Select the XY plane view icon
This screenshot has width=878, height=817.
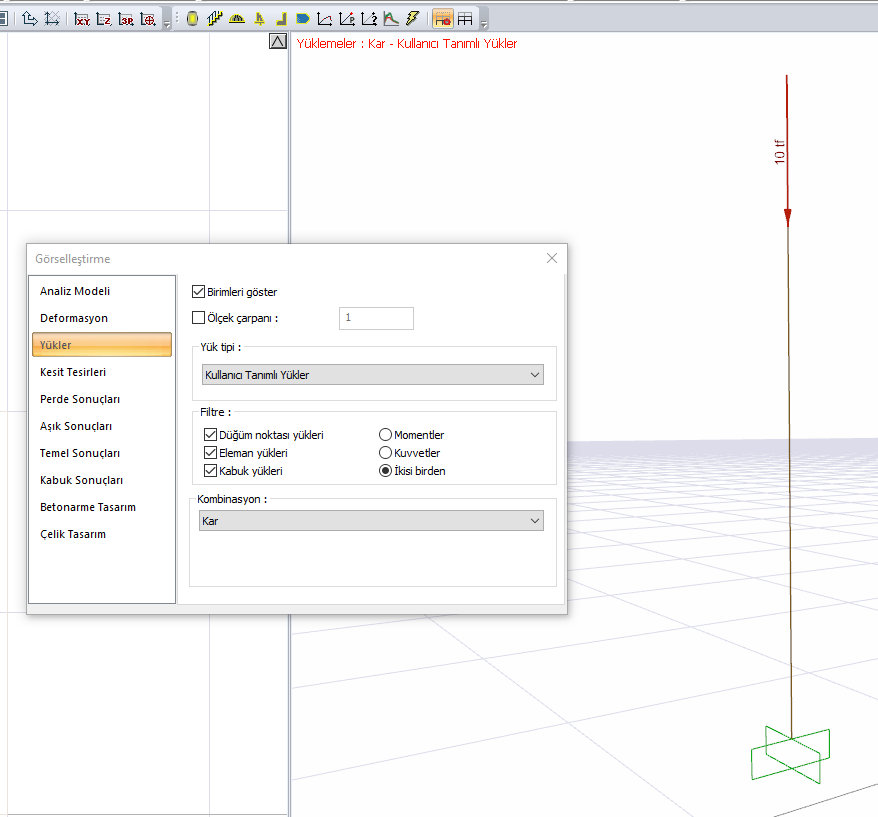coord(82,20)
